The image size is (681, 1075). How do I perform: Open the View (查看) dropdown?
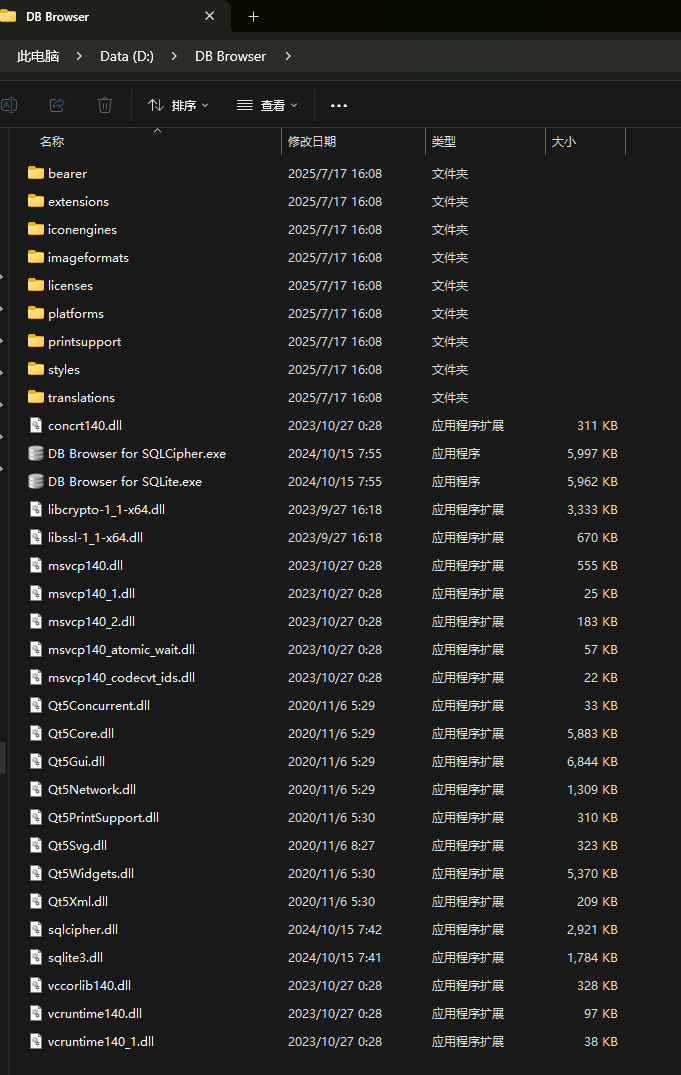[x=267, y=105]
